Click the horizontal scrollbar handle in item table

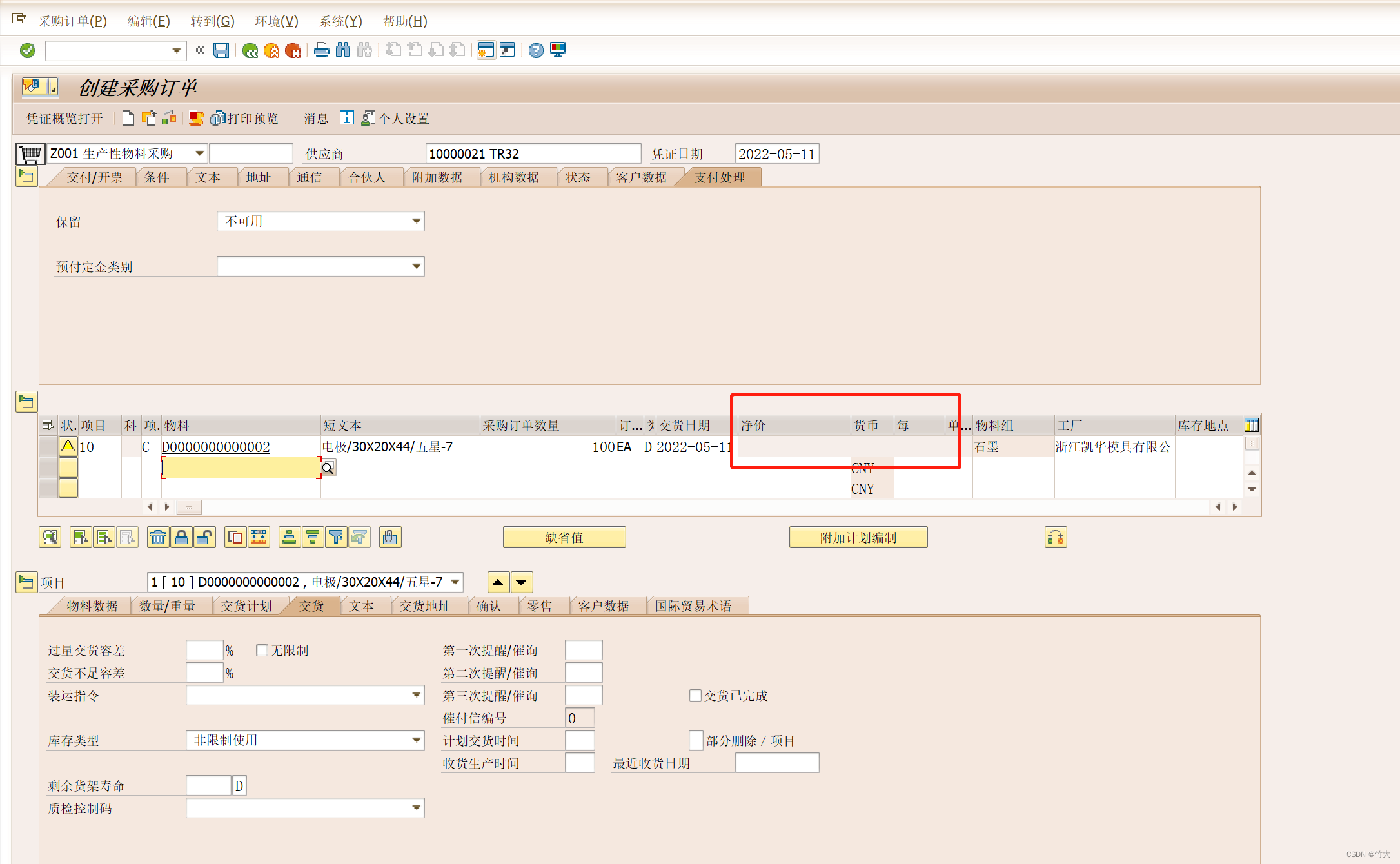tap(189, 507)
